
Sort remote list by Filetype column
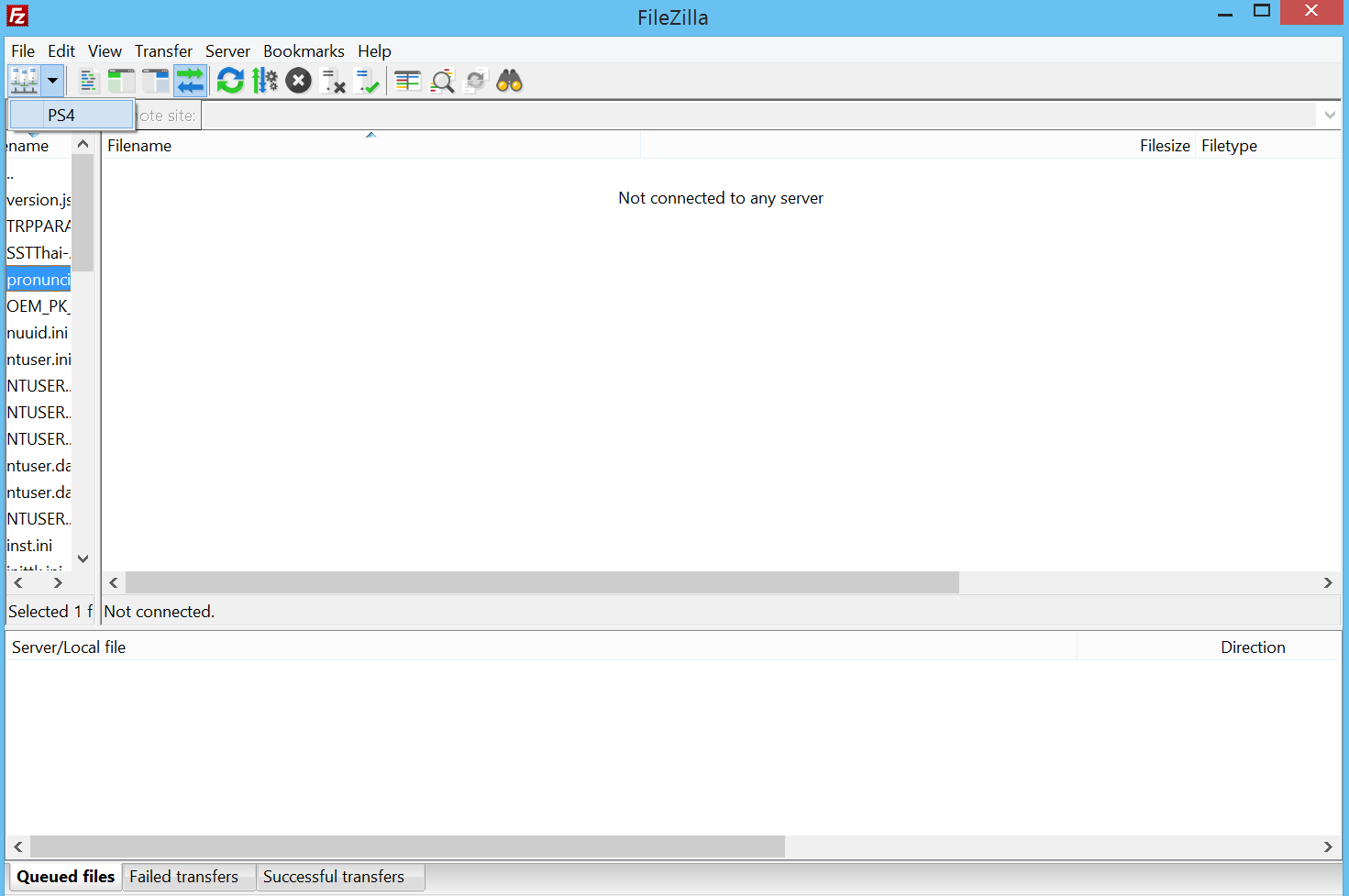point(1267,146)
